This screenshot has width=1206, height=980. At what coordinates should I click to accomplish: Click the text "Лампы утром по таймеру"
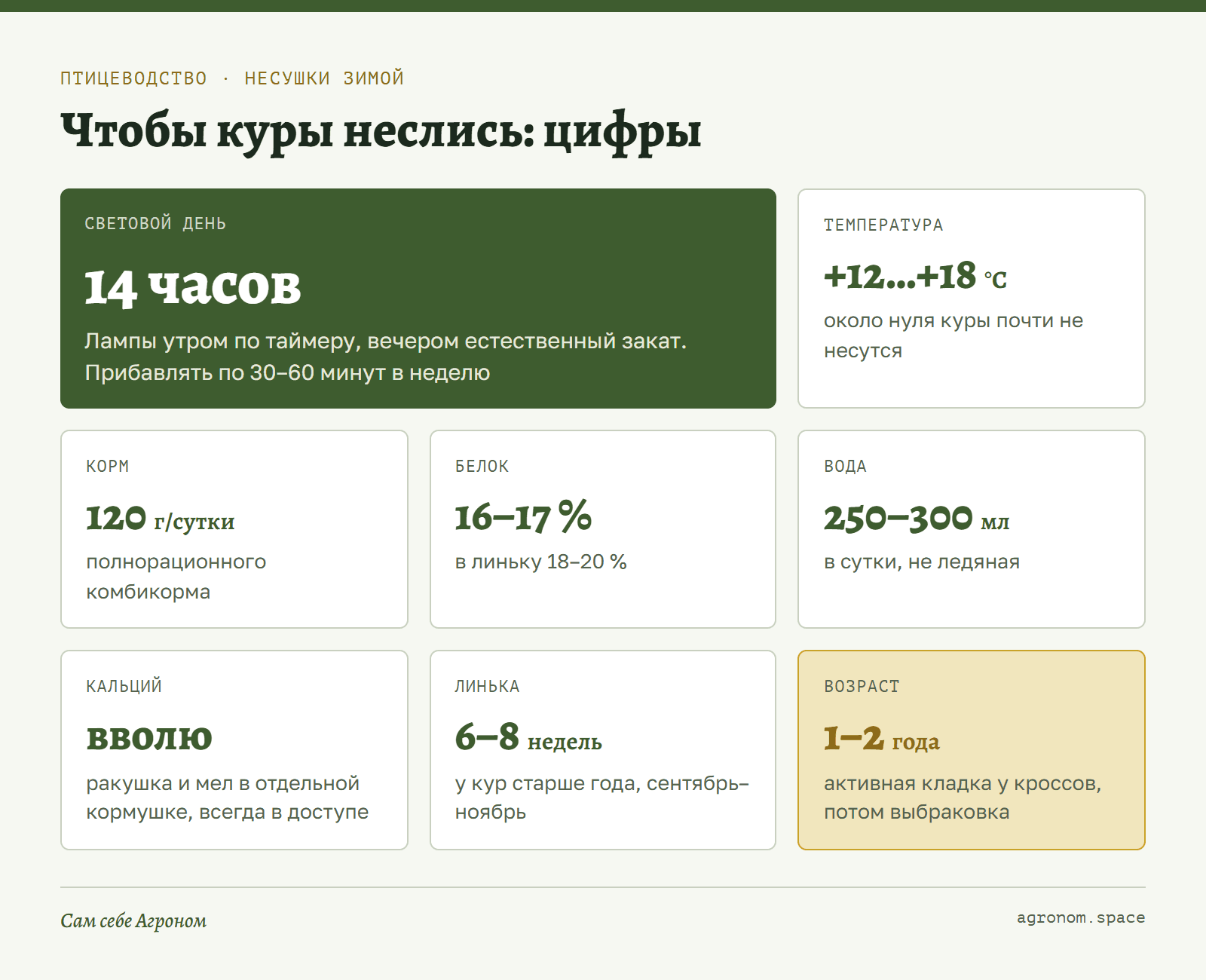tap(219, 341)
